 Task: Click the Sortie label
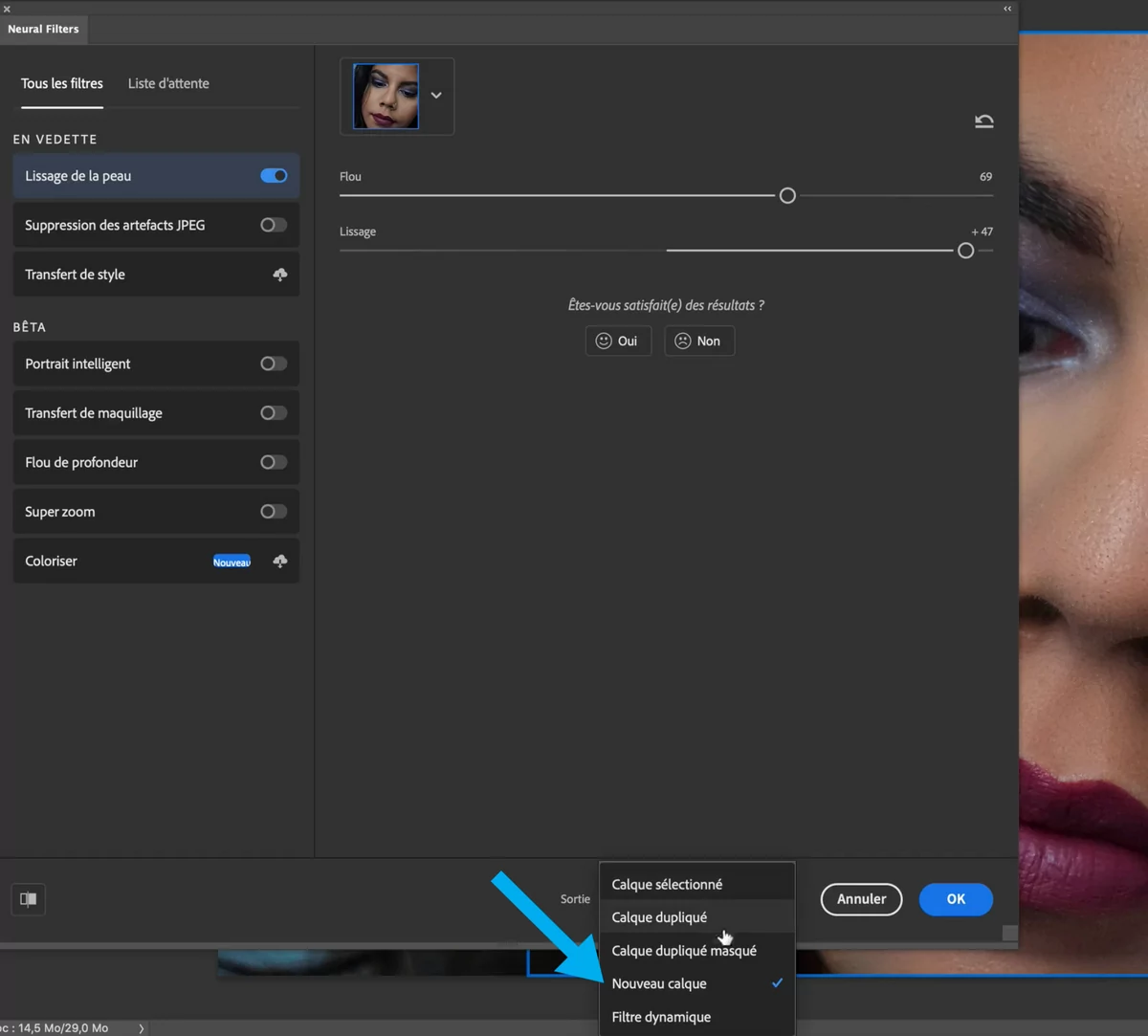tap(575, 899)
